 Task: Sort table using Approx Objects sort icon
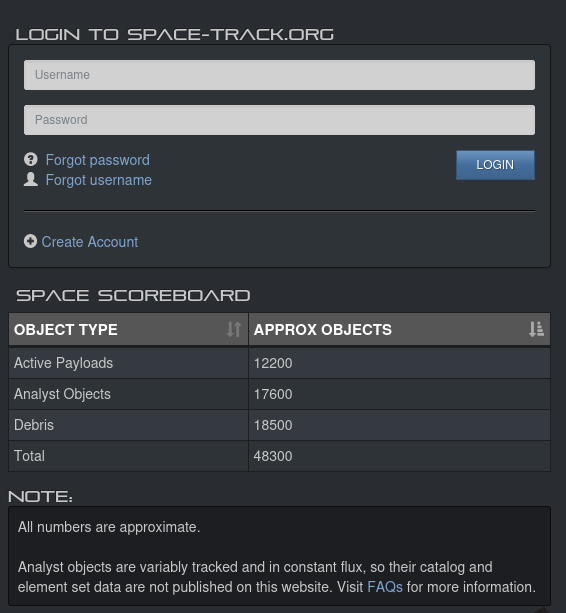(x=536, y=329)
